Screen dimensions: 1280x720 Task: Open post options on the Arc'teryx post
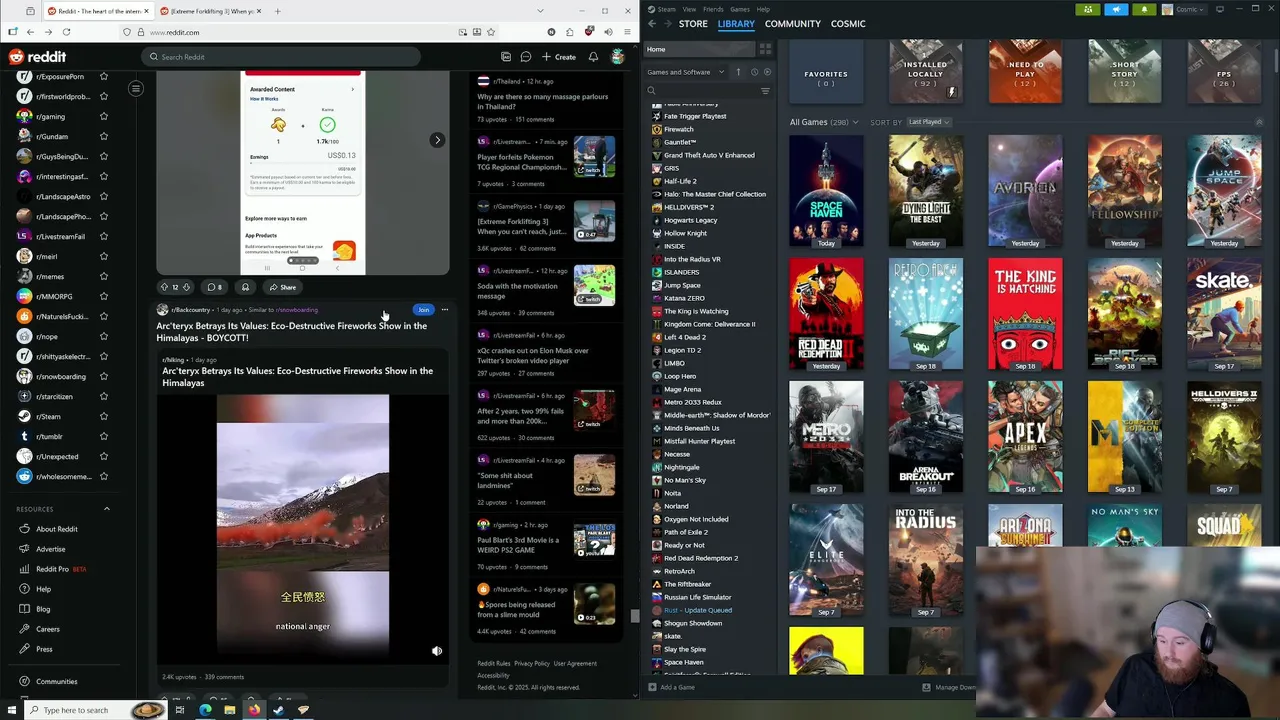[445, 310]
